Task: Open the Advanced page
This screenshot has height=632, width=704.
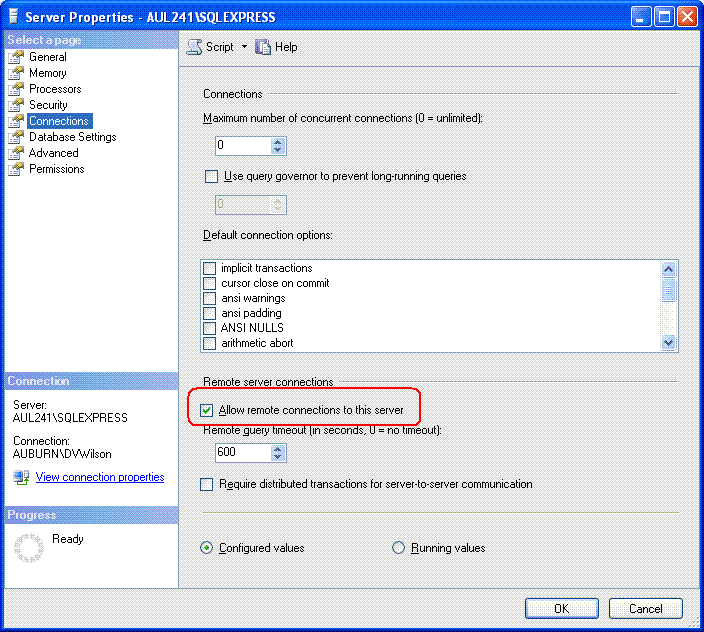Action: point(53,153)
